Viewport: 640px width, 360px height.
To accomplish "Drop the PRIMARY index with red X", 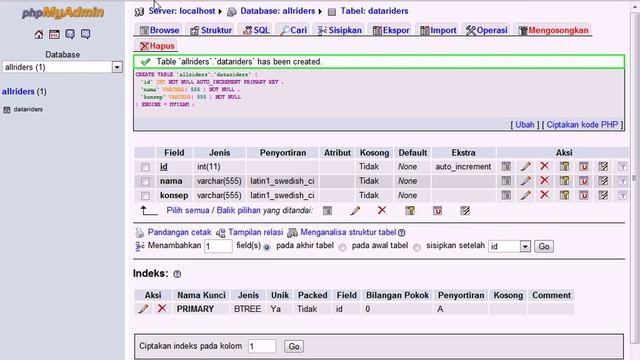I will [162, 308].
